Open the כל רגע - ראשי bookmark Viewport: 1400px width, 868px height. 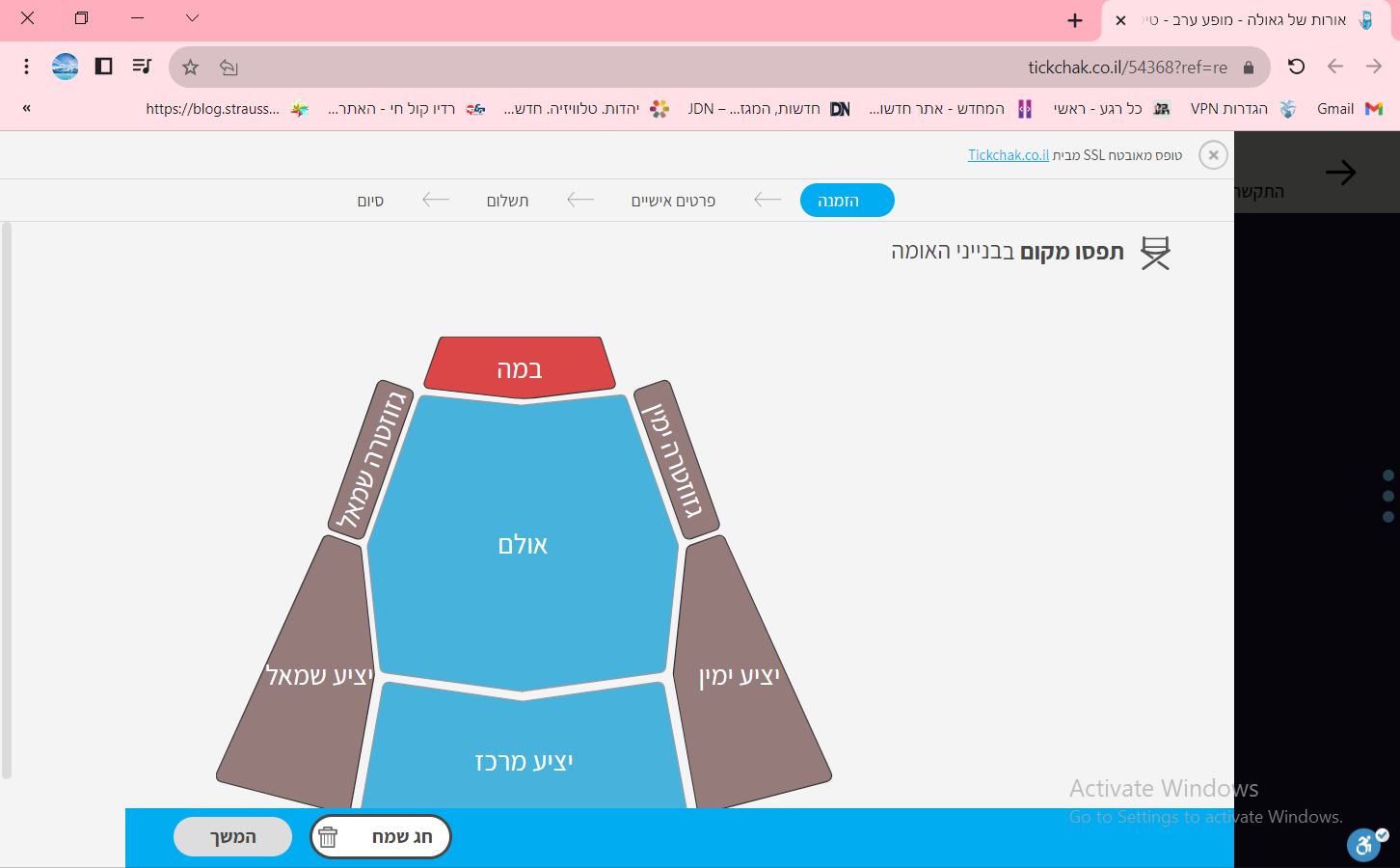click(1112, 109)
